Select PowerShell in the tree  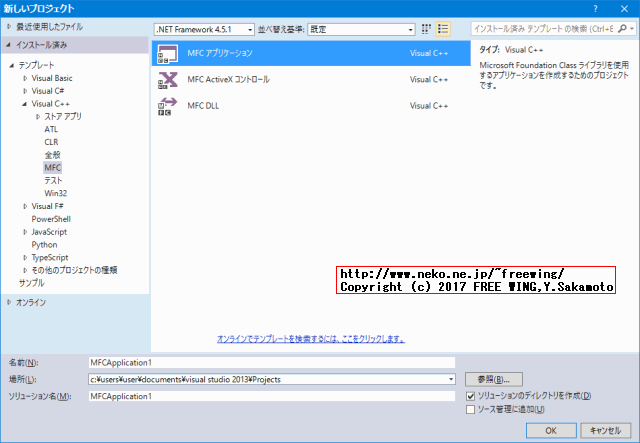pos(51,219)
